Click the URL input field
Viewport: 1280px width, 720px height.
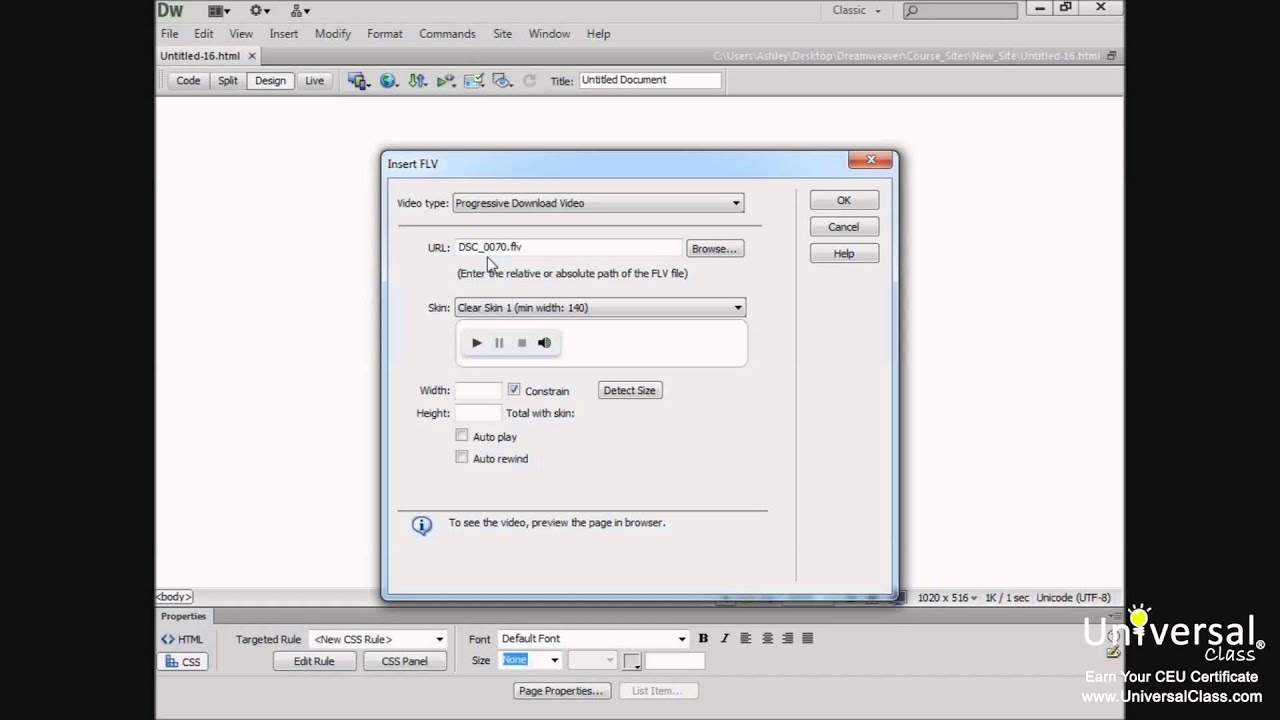(568, 247)
